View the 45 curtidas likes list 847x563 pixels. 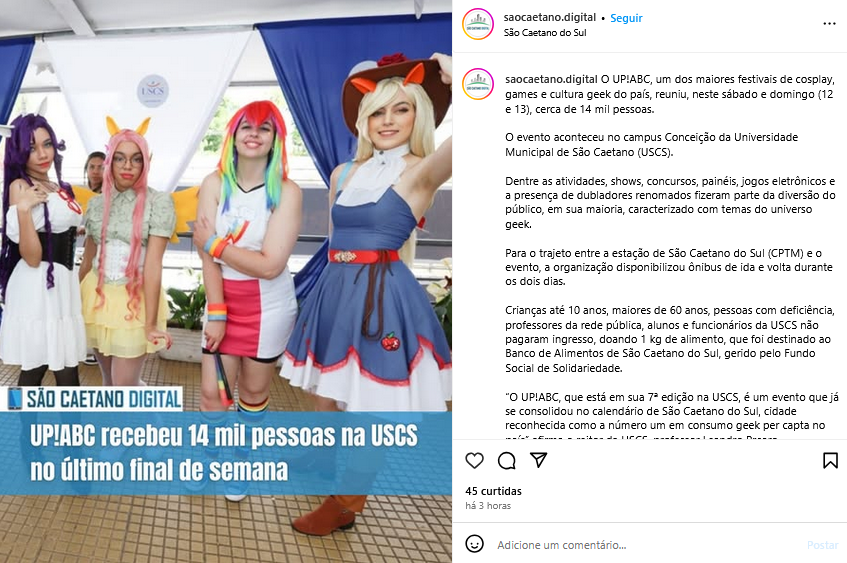pyautogui.click(x=493, y=491)
